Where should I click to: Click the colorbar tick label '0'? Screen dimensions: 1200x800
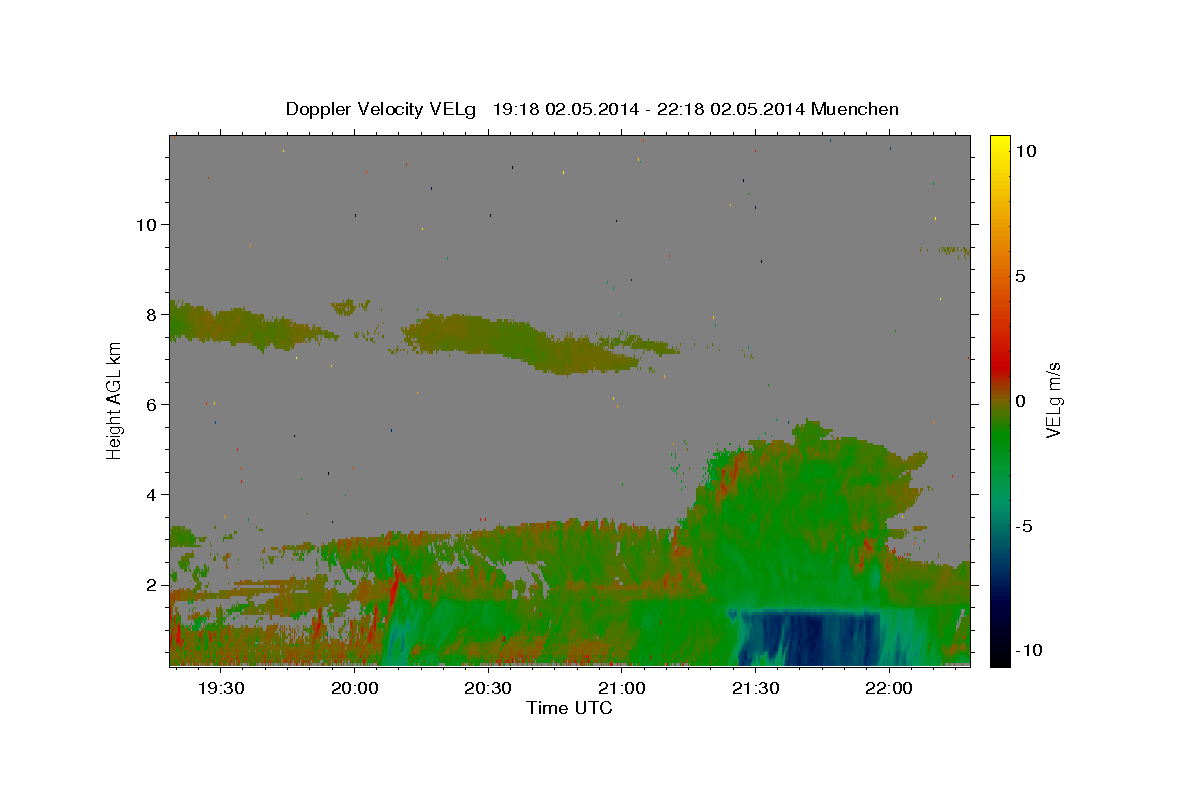point(1020,401)
